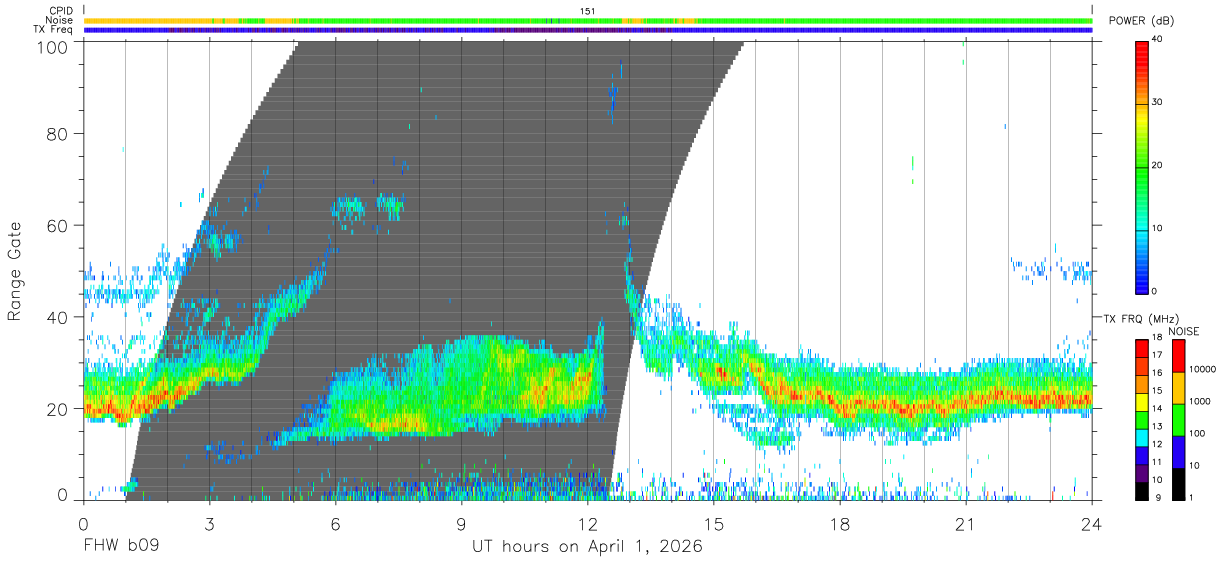This screenshot has width=1228, height=567.
Task: Click the rainbow POWER colorbar
Action: (x=1142, y=166)
